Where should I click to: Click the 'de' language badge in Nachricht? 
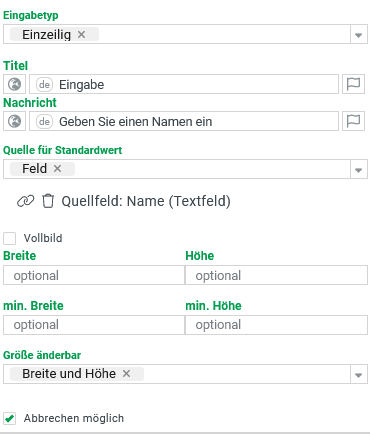(x=44, y=121)
